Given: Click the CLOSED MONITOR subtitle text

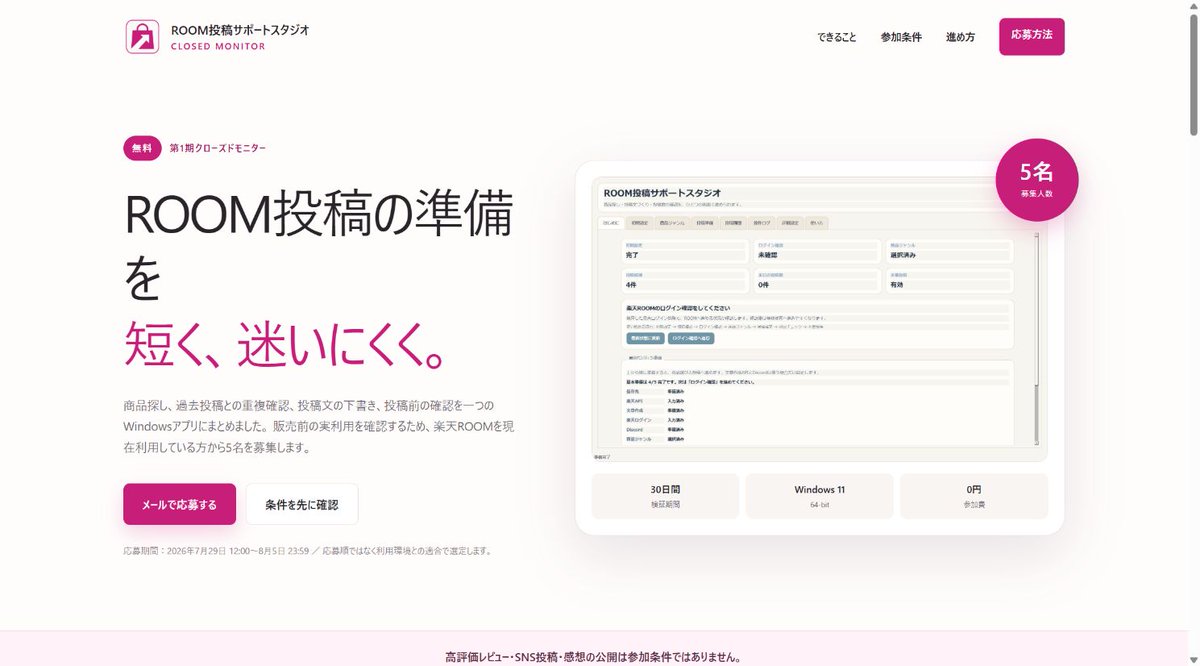Looking at the screenshot, I should point(218,46).
